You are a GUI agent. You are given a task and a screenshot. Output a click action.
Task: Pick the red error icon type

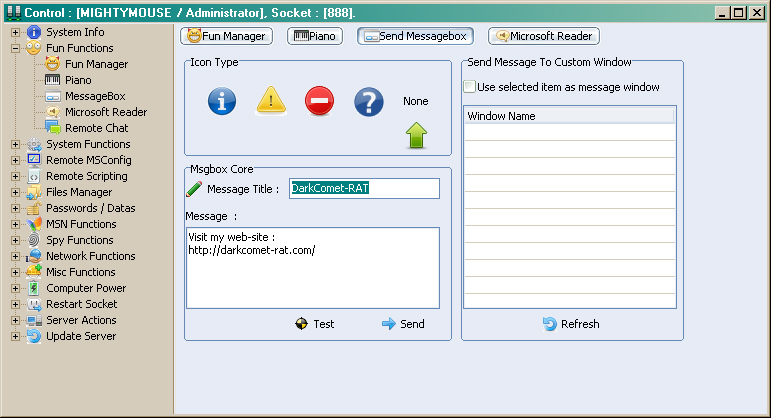tap(319, 101)
